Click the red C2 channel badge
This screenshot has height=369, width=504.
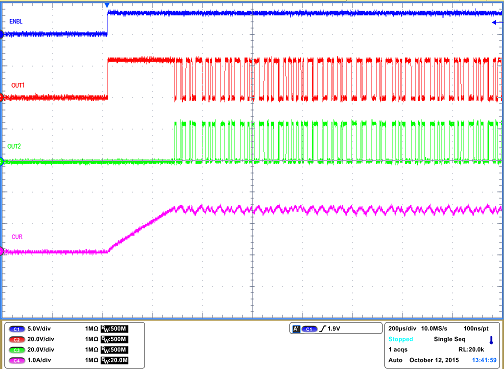17,339
